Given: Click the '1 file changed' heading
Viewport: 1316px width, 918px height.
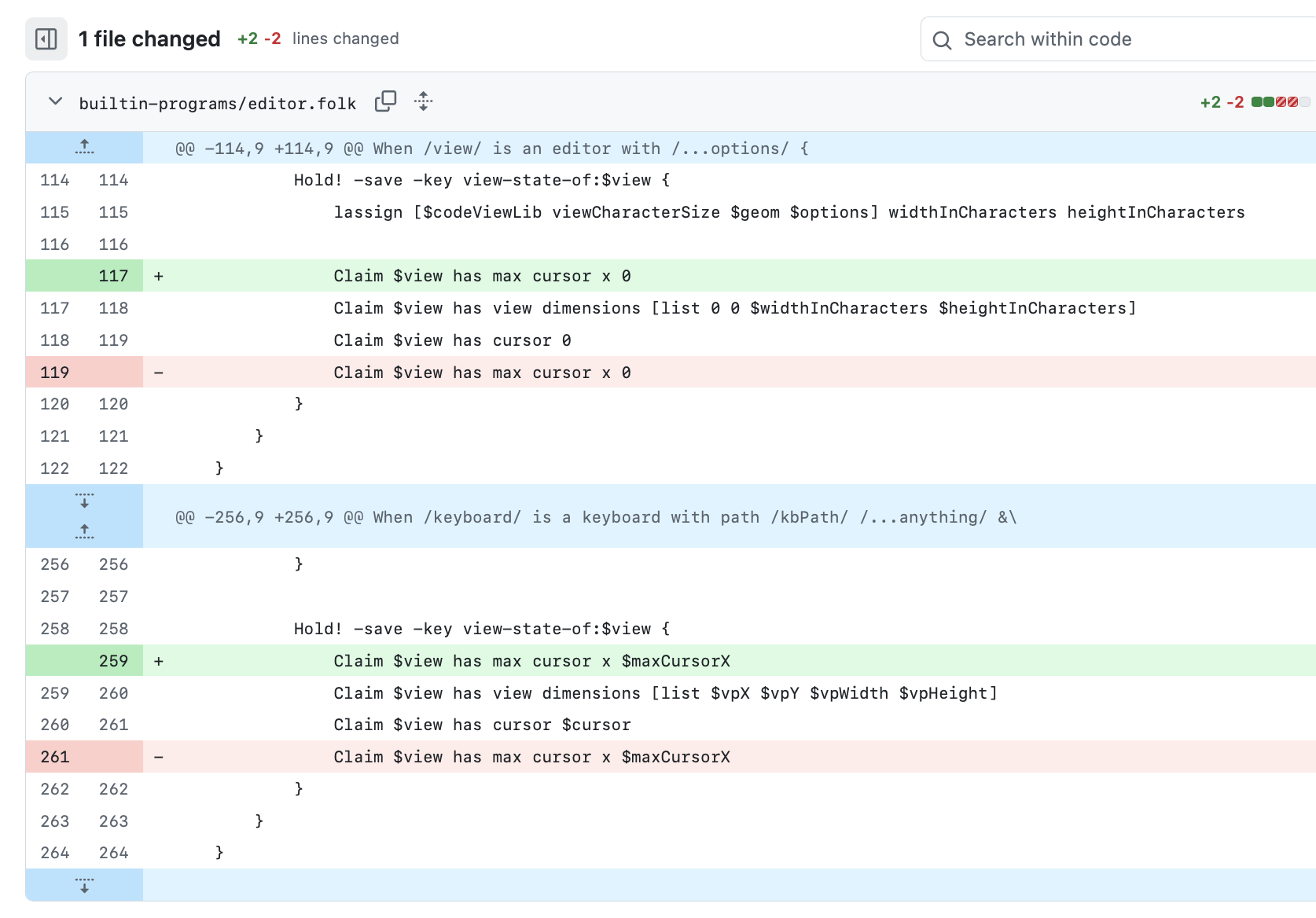Looking at the screenshot, I should (x=149, y=39).
